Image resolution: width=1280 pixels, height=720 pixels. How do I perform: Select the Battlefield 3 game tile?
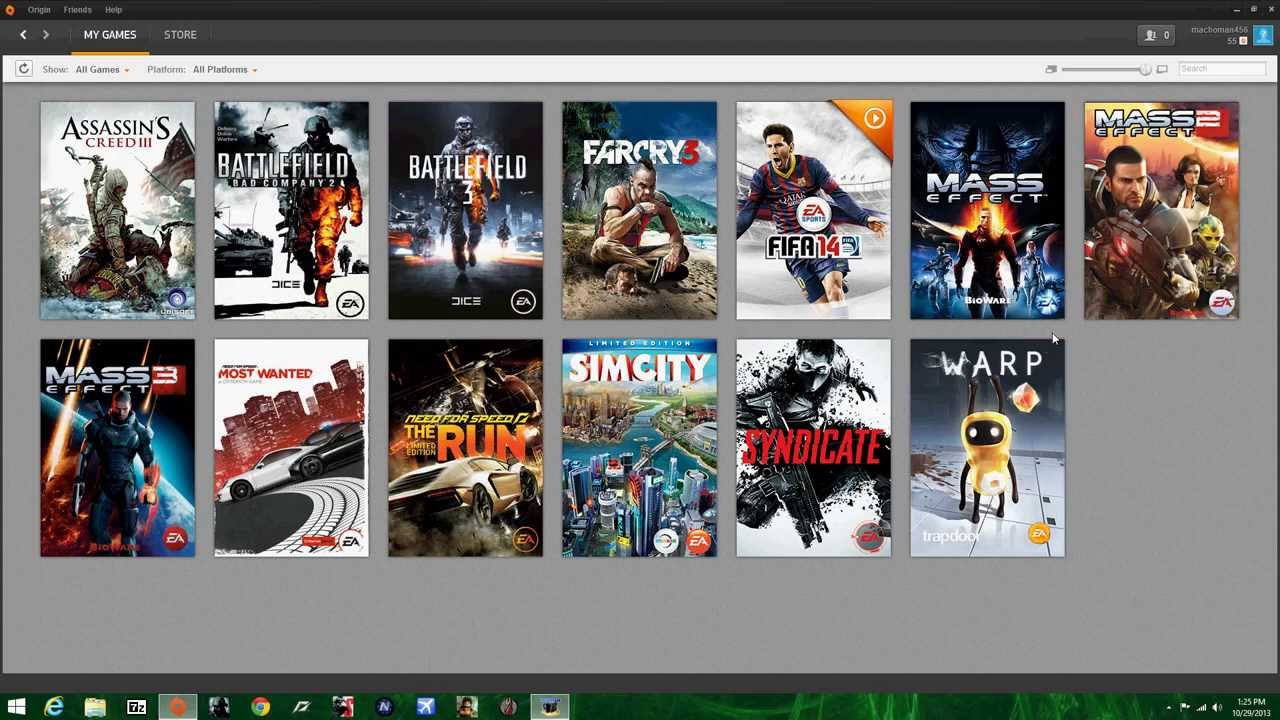click(x=465, y=210)
